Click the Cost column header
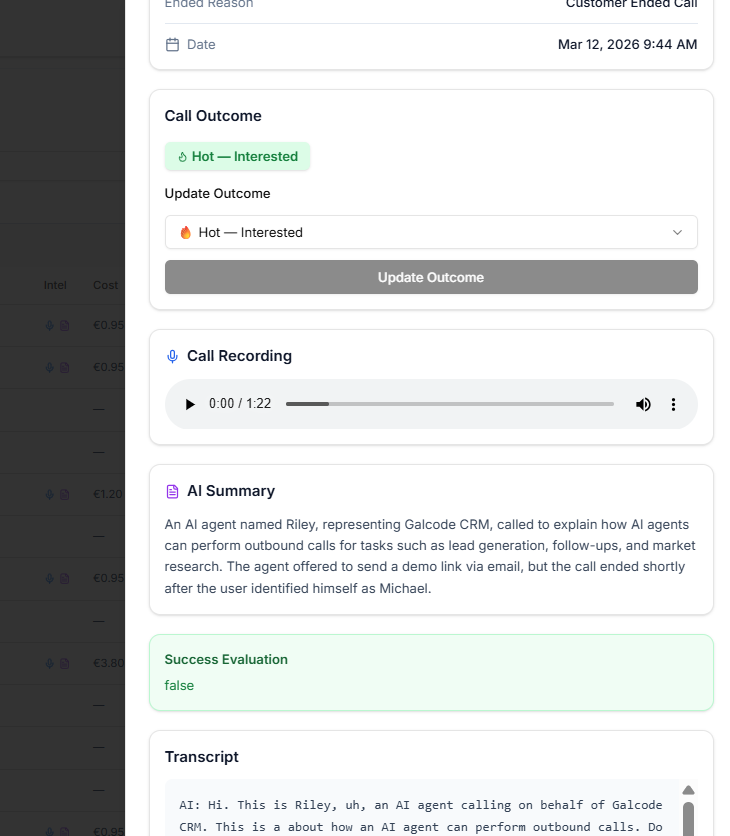 click(105, 285)
